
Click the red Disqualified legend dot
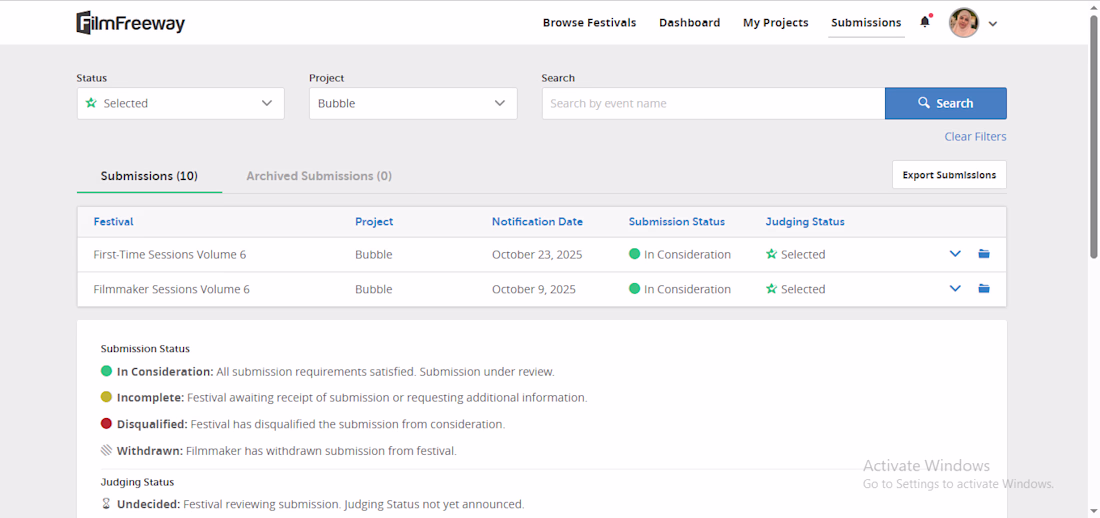click(107, 424)
